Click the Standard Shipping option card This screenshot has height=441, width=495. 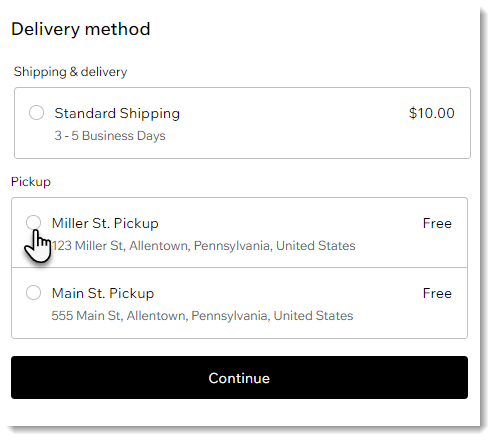(x=242, y=123)
